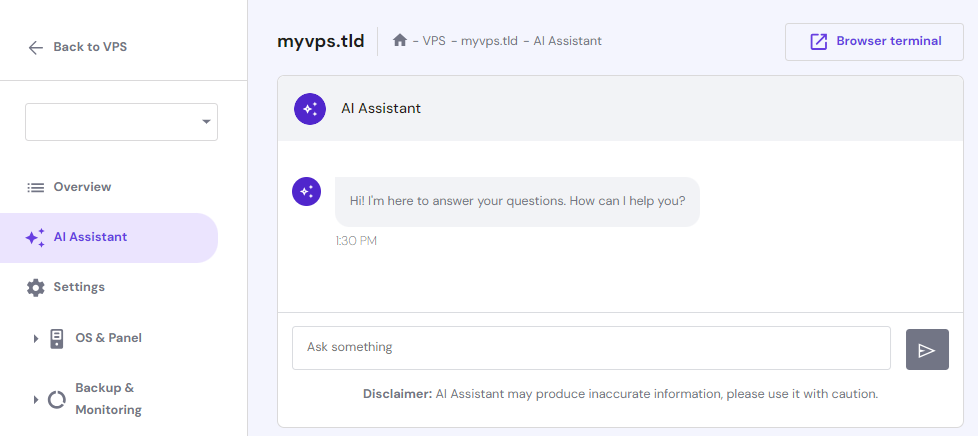
Task: Click the Settings gear icon
Action: tap(36, 288)
